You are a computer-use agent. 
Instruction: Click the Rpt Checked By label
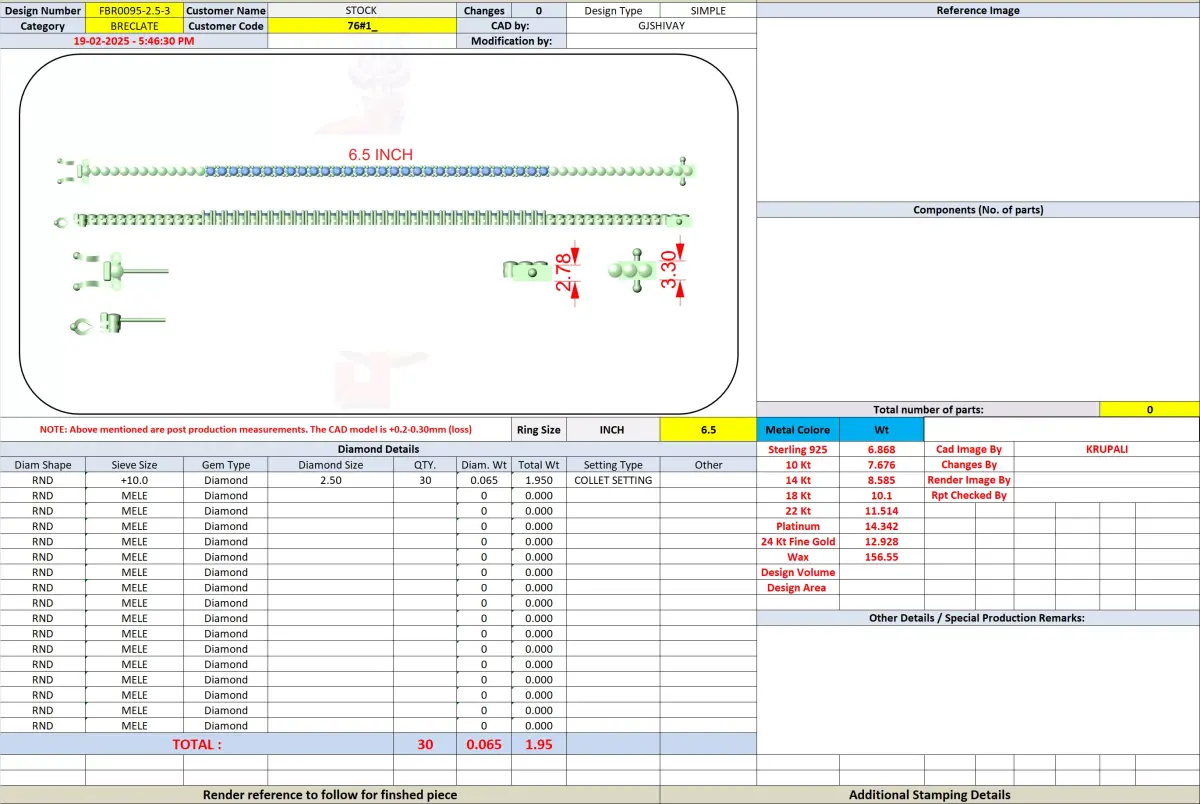tap(969, 495)
